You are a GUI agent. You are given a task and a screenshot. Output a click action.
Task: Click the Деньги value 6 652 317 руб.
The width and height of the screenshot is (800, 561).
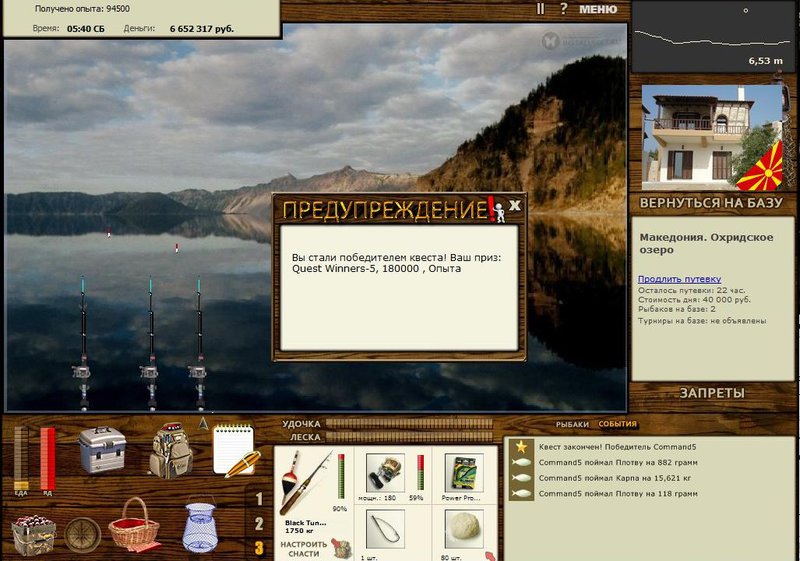pyautogui.click(x=202, y=29)
